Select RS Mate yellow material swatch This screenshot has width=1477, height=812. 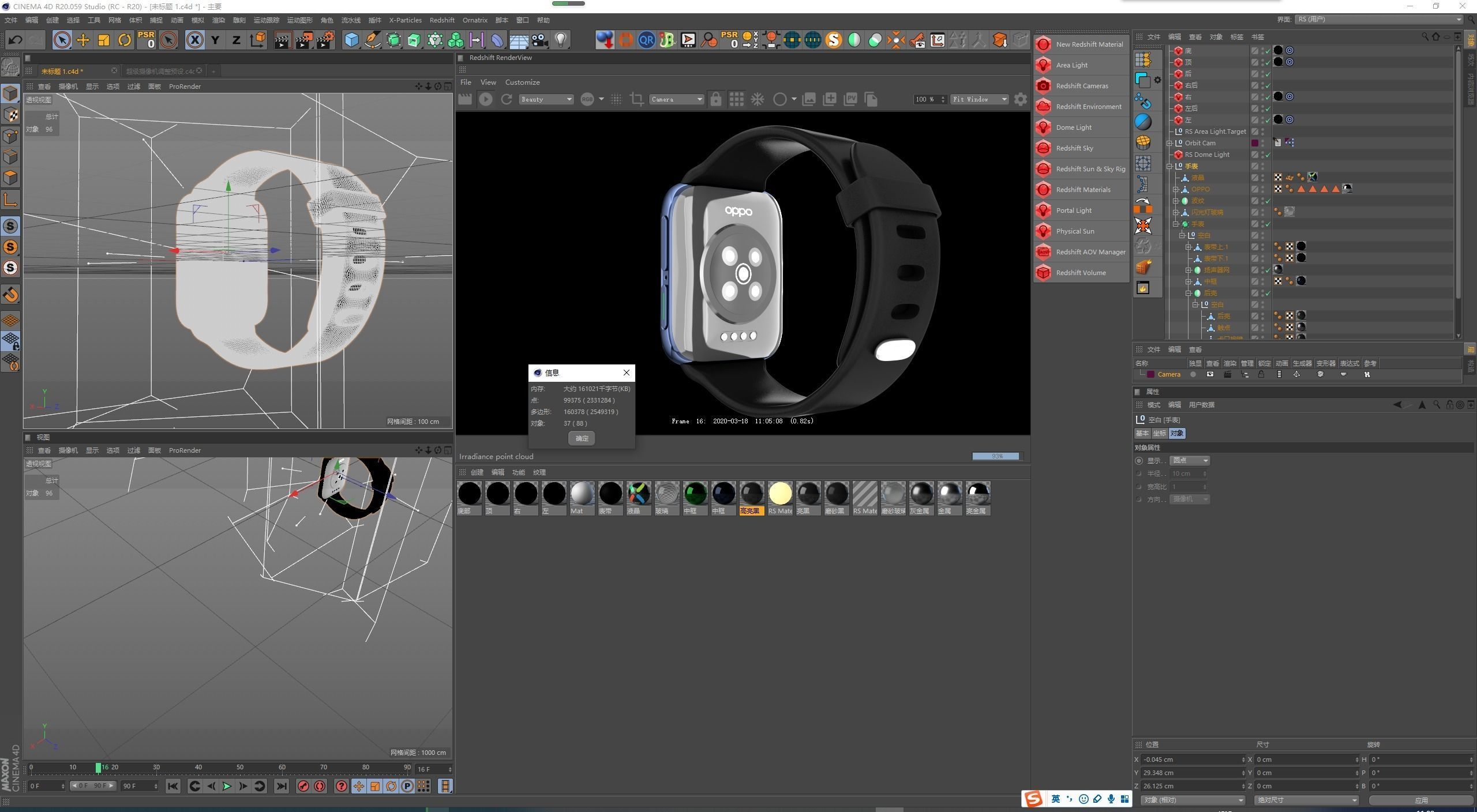pos(780,498)
